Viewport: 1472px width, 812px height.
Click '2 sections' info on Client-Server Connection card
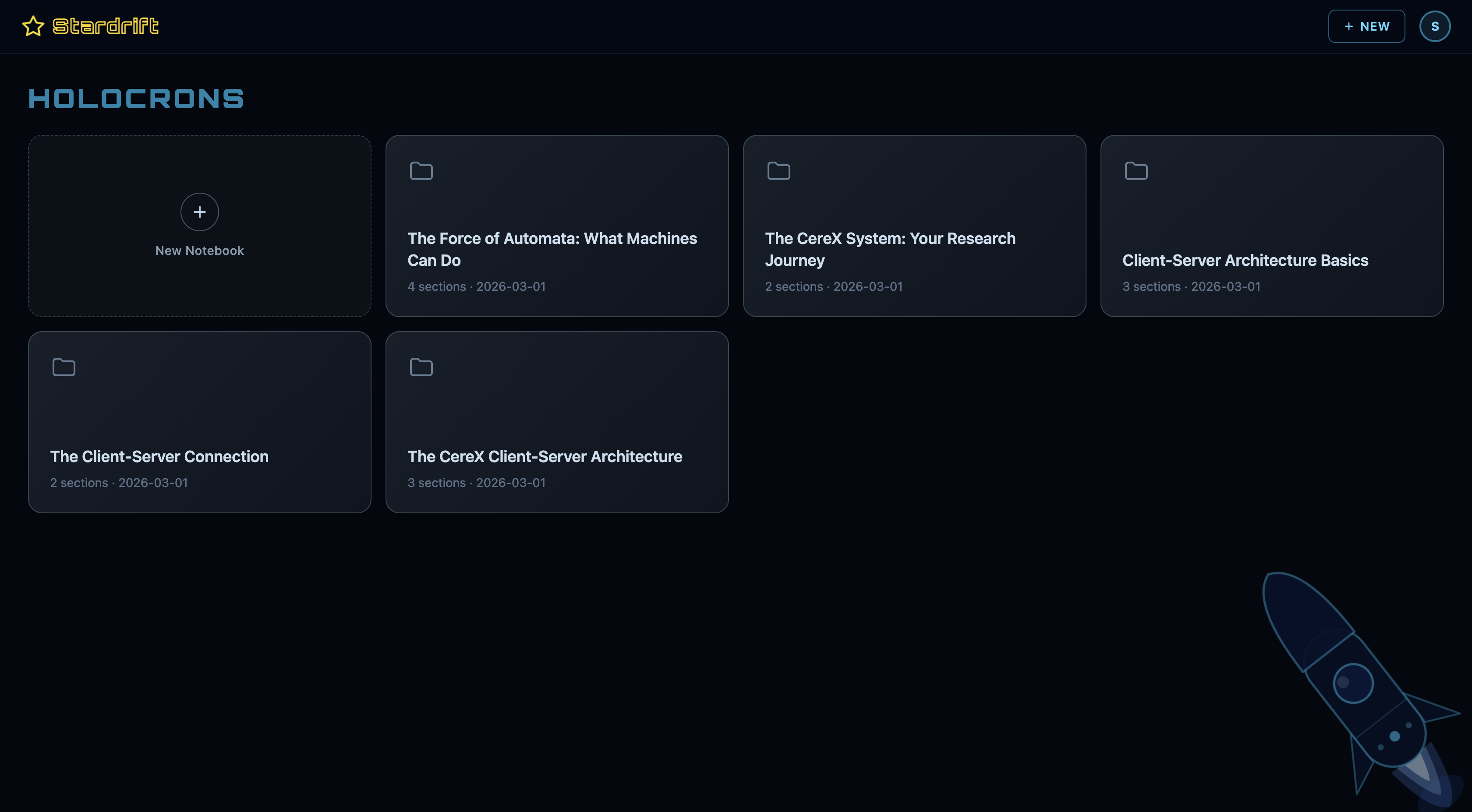[x=79, y=483]
